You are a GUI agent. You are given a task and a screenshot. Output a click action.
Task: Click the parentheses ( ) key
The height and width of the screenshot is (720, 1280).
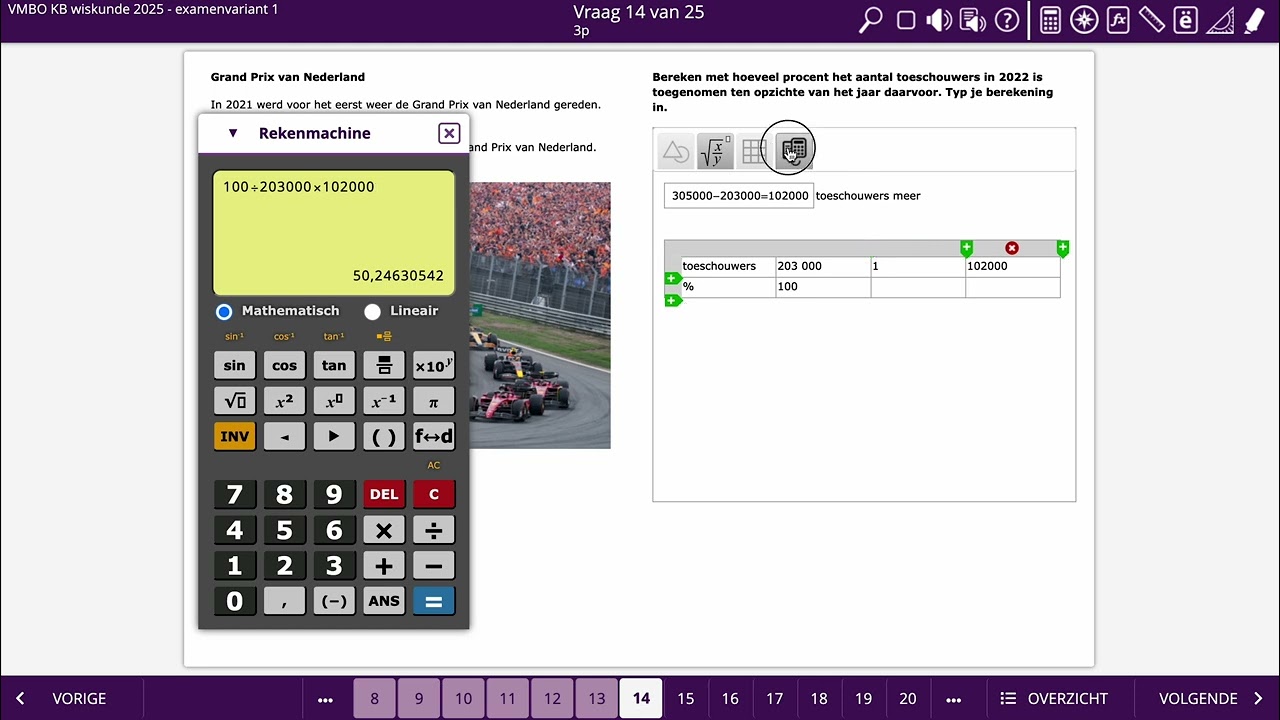[x=384, y=436]
